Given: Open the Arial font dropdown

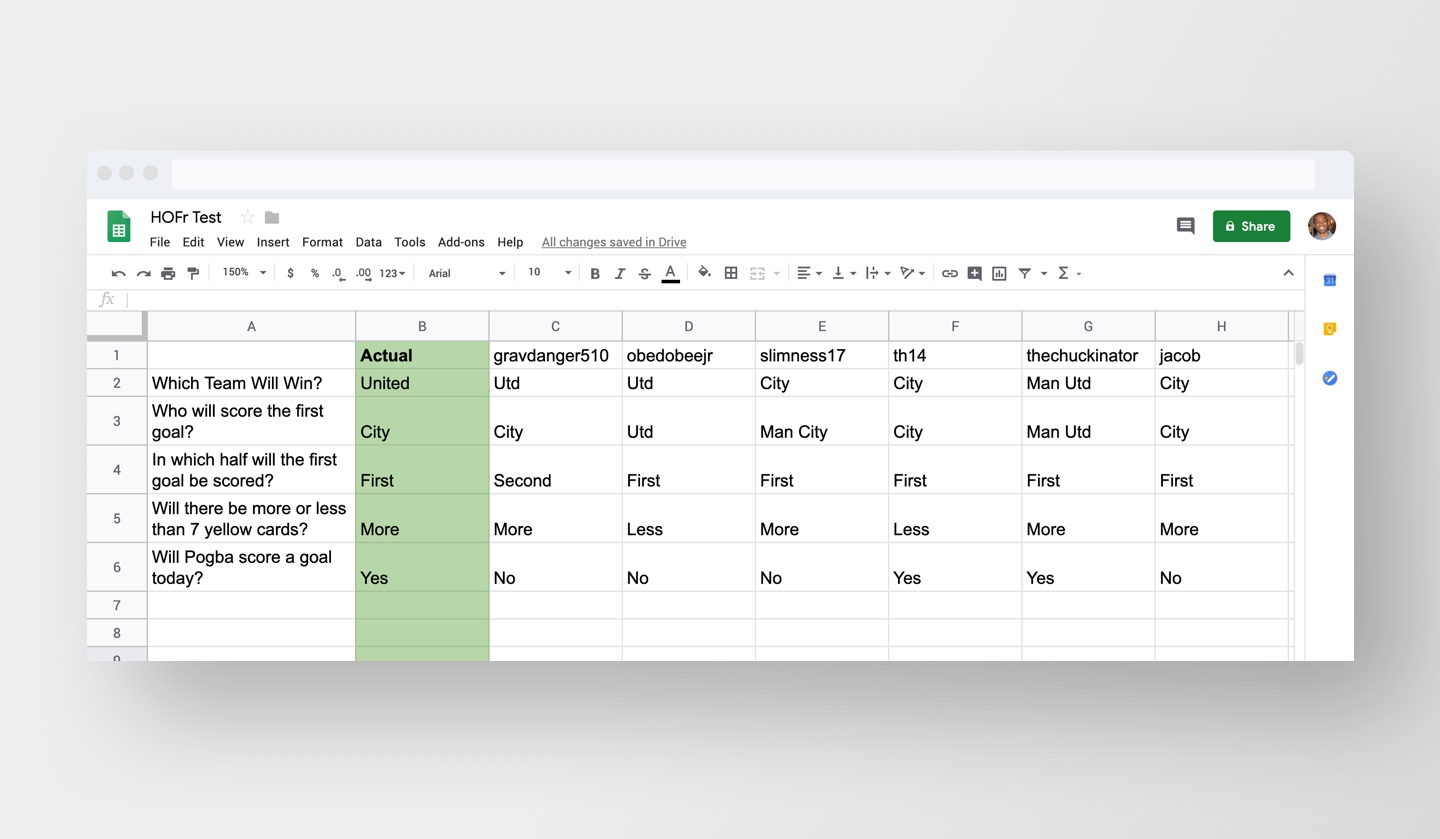Looking at the screenshot, I should (x=466, y=273).
